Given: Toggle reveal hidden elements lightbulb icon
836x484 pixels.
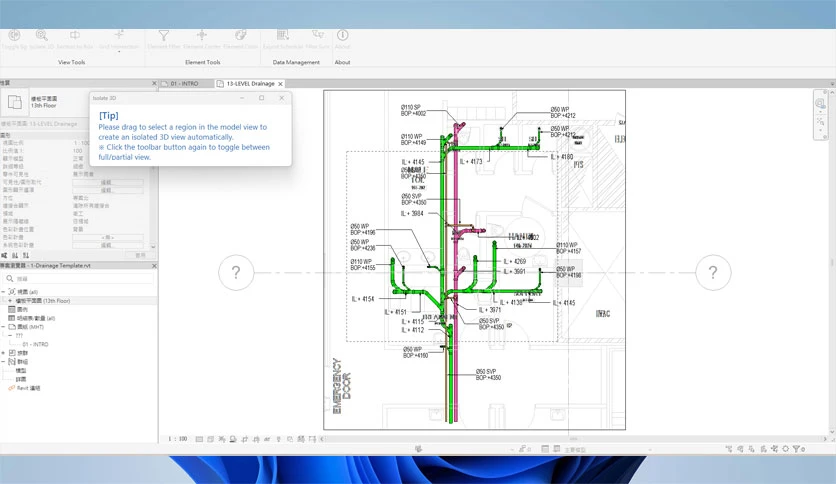Looking at the screenshot, I should 278,439.
